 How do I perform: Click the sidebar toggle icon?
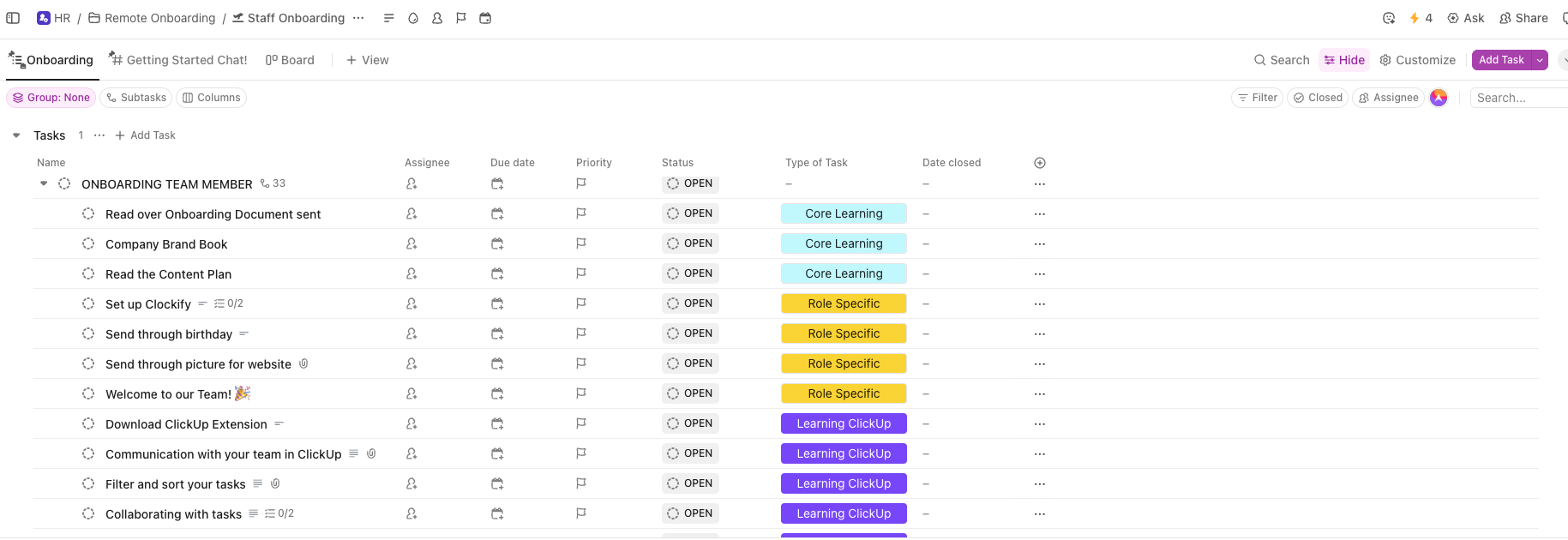pos(13,18)
